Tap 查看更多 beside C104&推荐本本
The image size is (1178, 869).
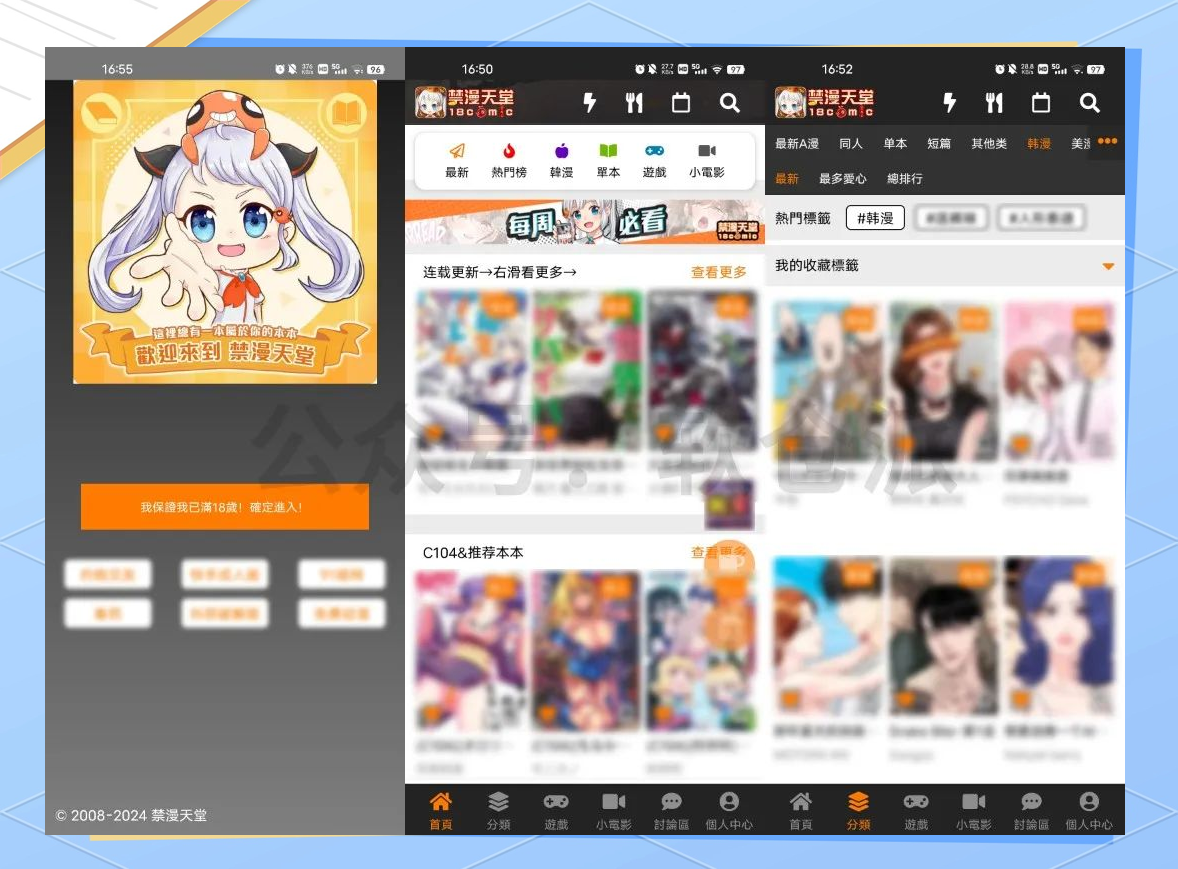pos(718,552)
